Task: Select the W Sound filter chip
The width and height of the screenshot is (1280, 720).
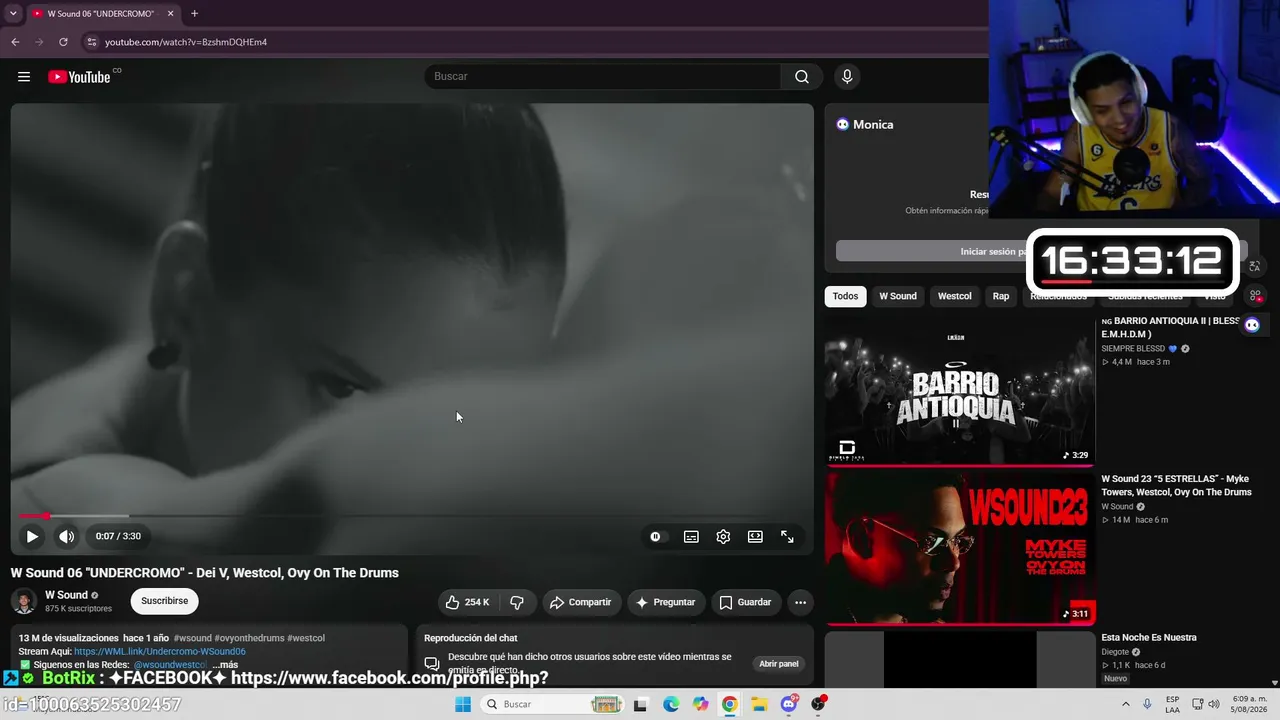Action: tap(898, 296)
